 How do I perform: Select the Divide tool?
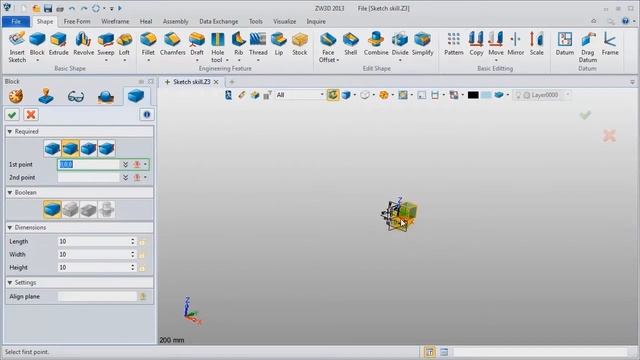400,43
